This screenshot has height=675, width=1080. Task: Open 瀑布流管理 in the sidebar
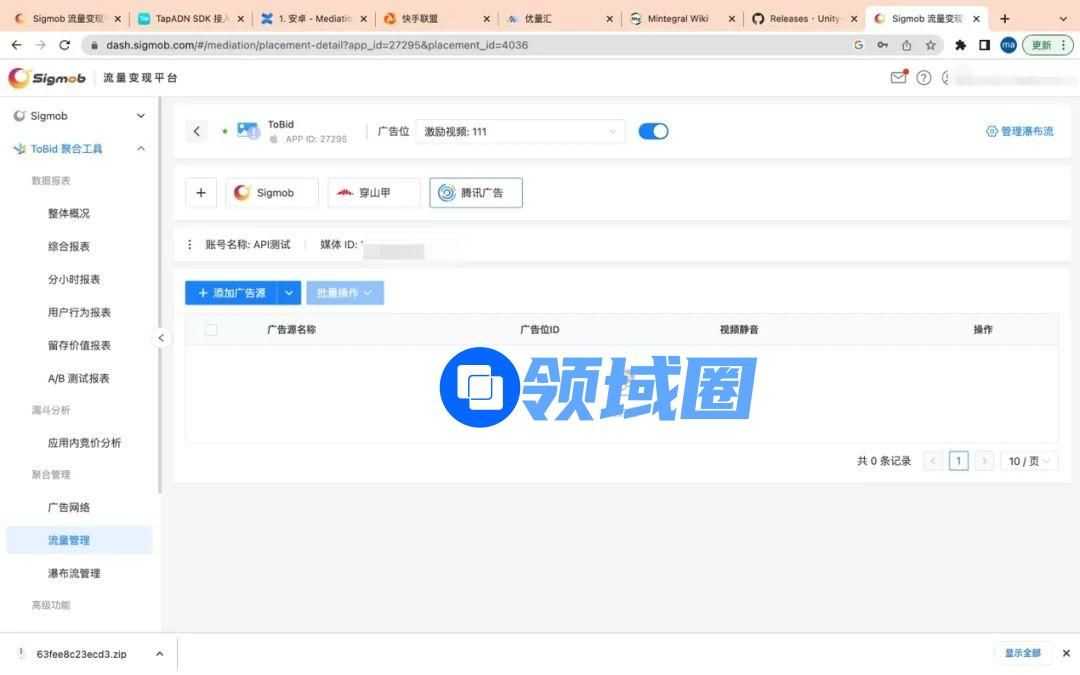point(74,573)
